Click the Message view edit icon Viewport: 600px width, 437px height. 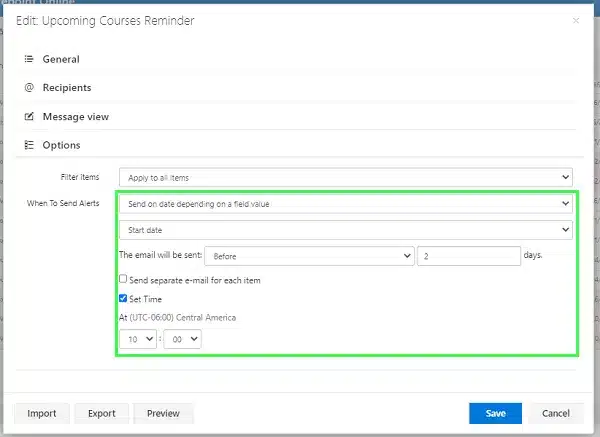pyautogui.click(x=29, y=116)
